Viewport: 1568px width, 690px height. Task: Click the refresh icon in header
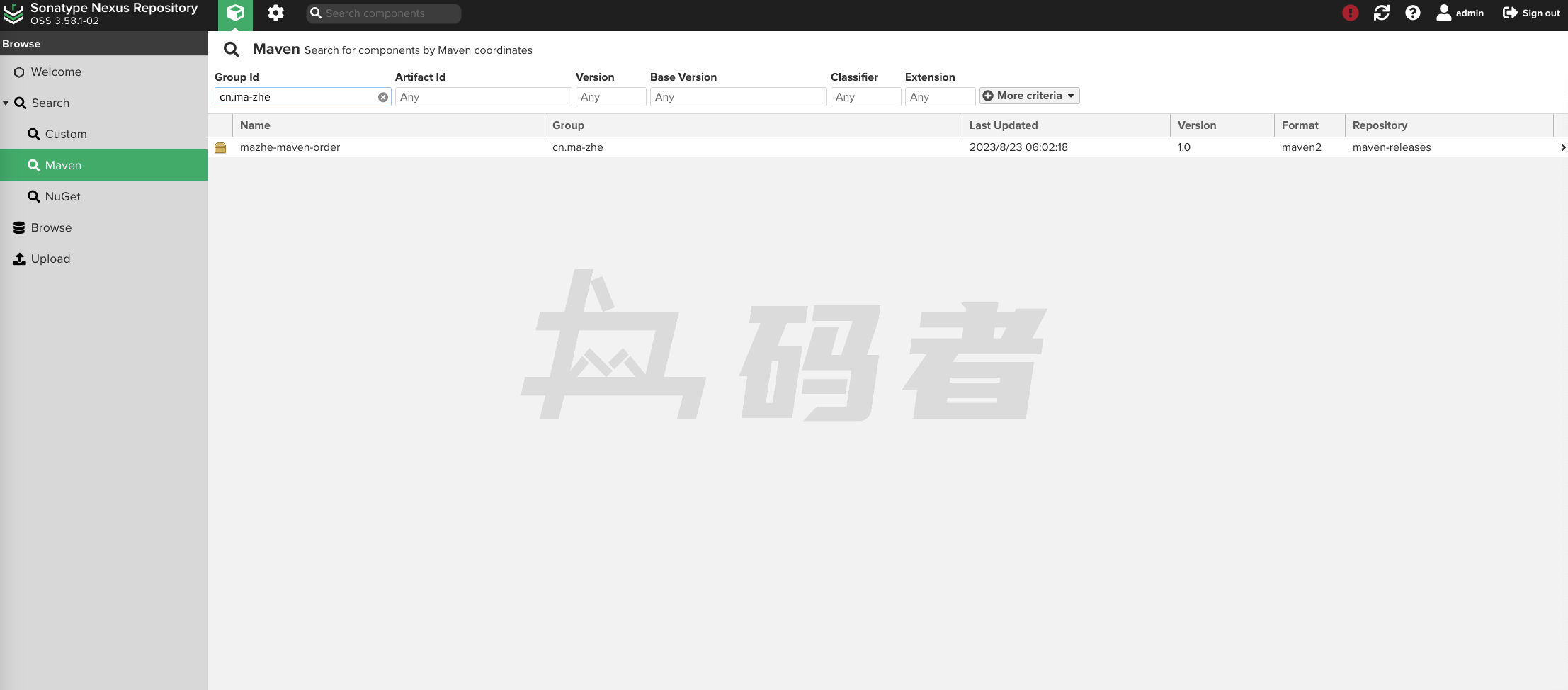[x=1381, y=13]
